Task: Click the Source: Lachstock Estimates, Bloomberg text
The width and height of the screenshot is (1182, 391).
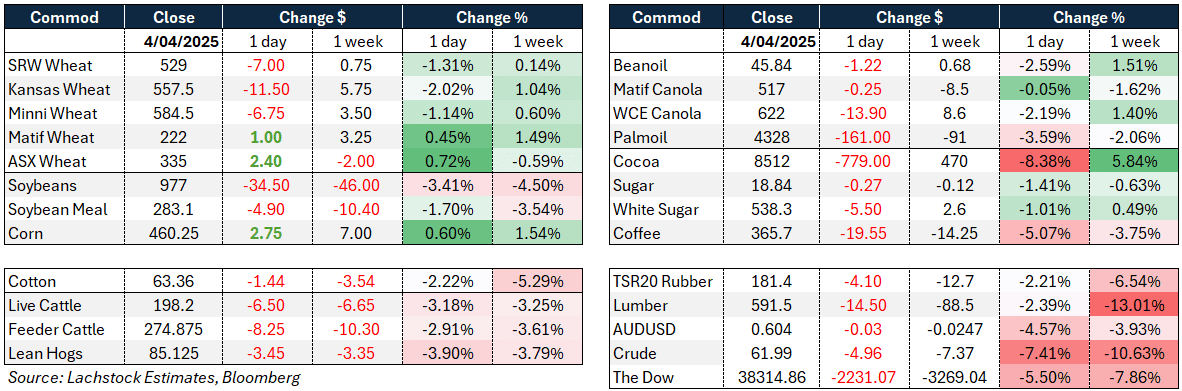Action: click(x=153, y=378)
